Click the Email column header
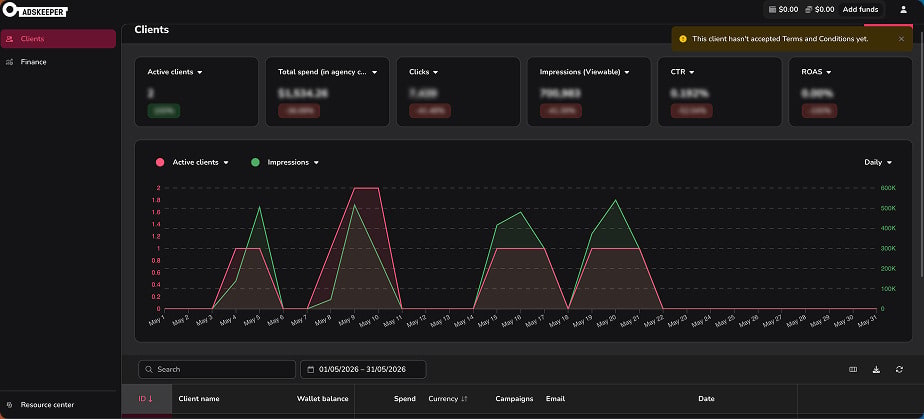Image resolution: width=924 pixels, height=419 pixels. coord(555,399)
